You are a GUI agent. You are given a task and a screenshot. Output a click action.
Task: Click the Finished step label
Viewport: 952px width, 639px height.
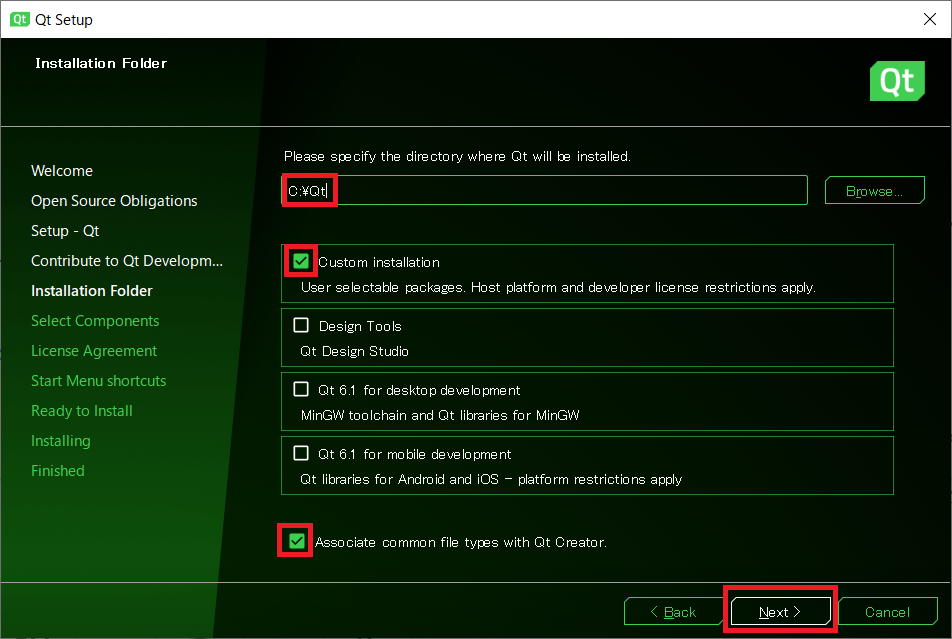[x=58, y=471]
